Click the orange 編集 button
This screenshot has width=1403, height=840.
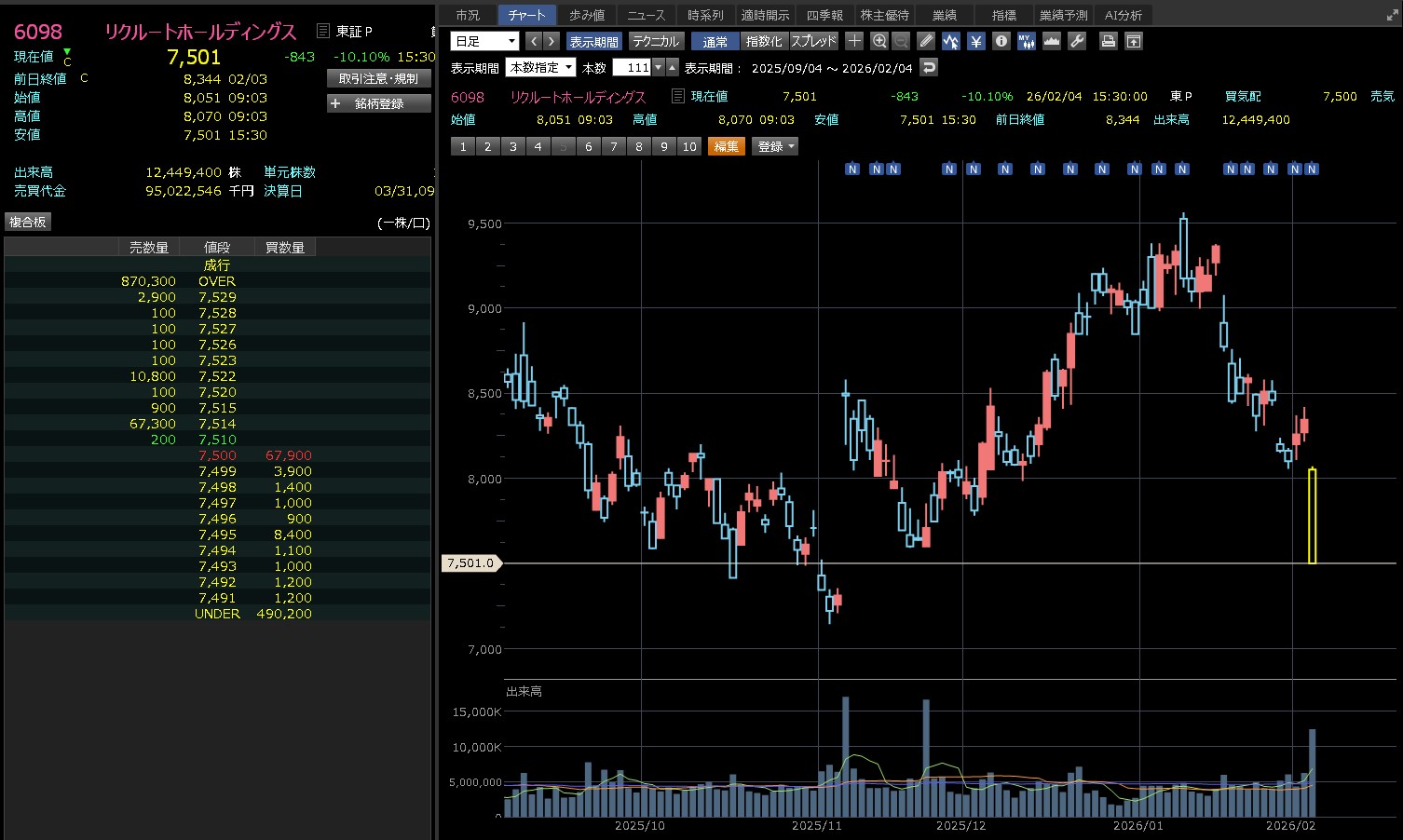point(726,146)
